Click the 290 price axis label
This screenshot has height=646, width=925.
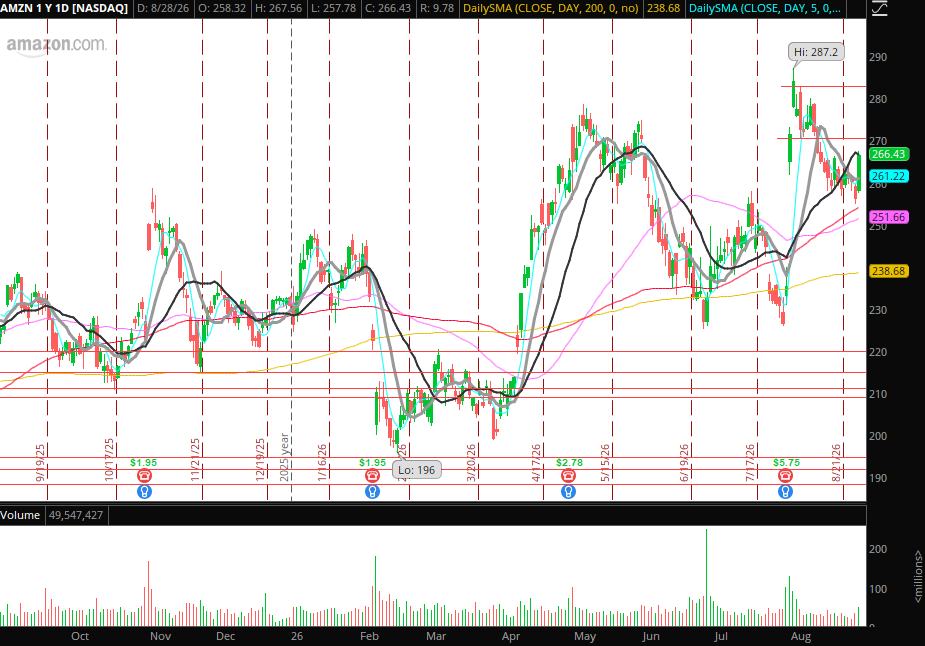point(878,57)
